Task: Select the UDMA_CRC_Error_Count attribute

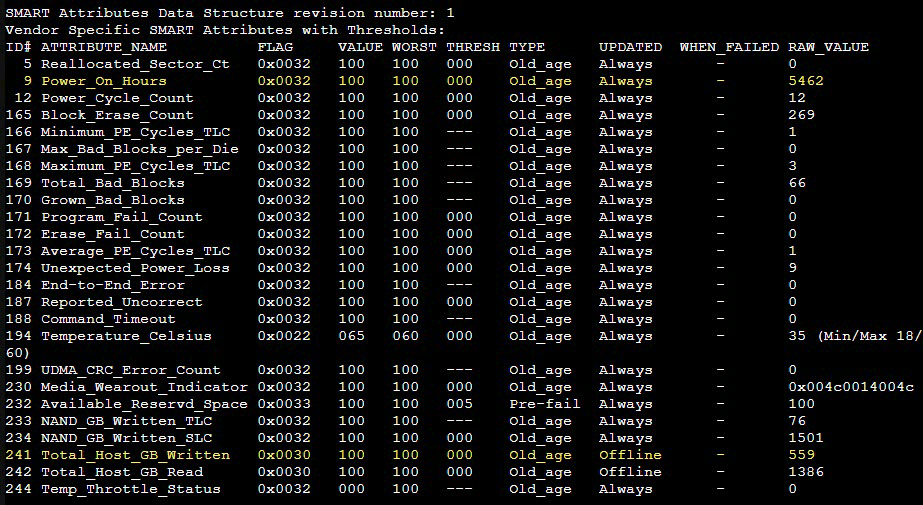Action: tap(131, 371)
